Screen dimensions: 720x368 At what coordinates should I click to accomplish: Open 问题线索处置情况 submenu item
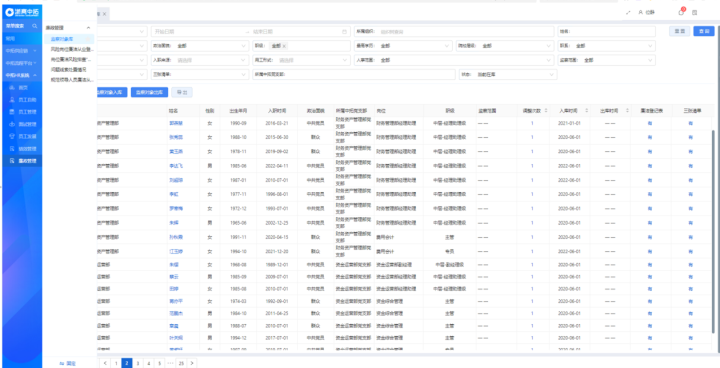[x=69, y=69]
